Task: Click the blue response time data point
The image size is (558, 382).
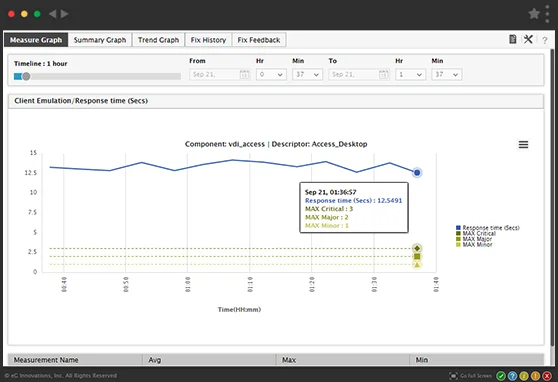Action: coord(417,173)
